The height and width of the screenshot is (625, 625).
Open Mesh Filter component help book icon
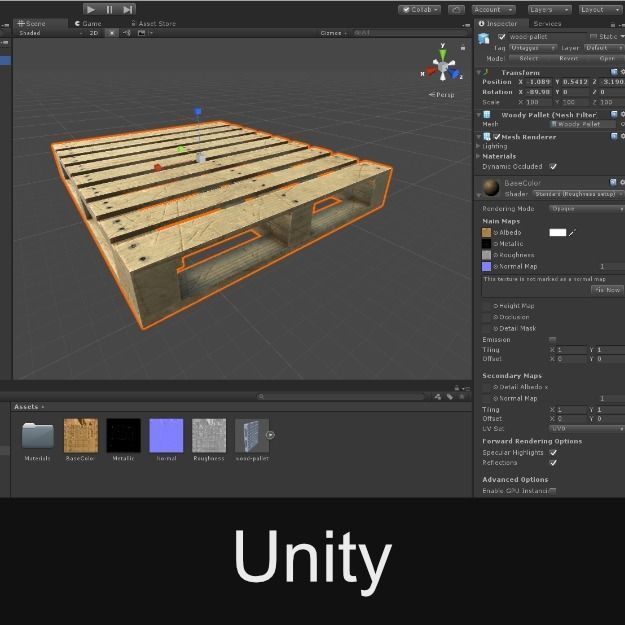614,114
